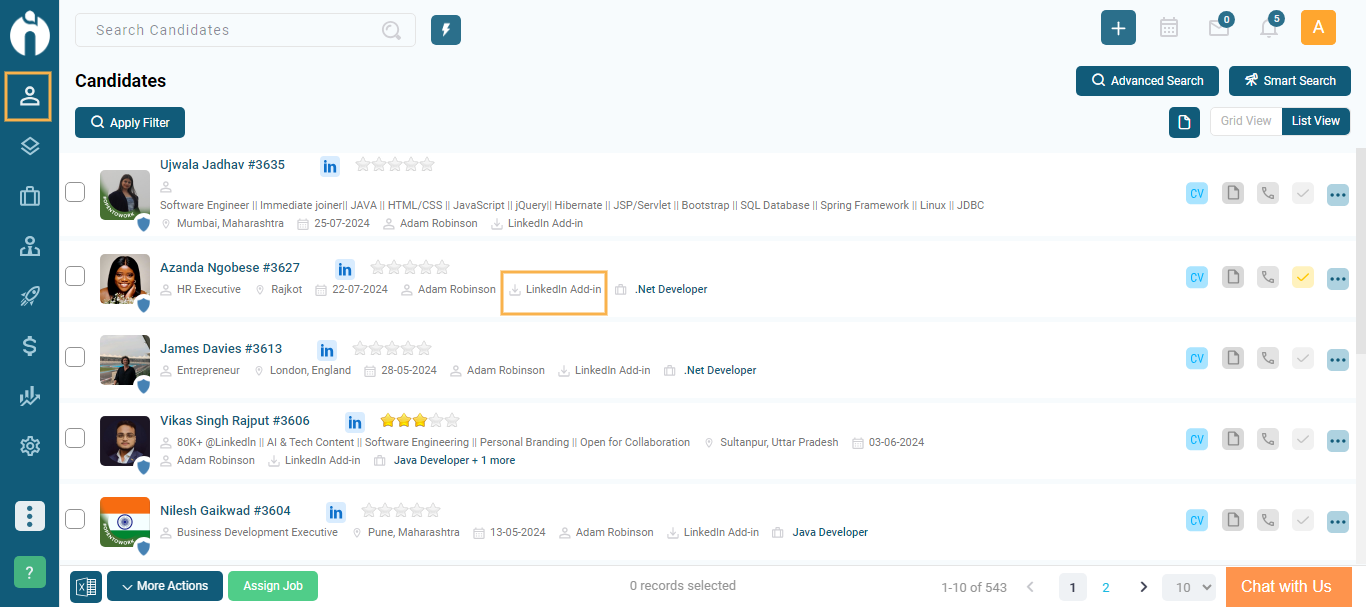Open the mail inbox icon

coord(1218,28)
